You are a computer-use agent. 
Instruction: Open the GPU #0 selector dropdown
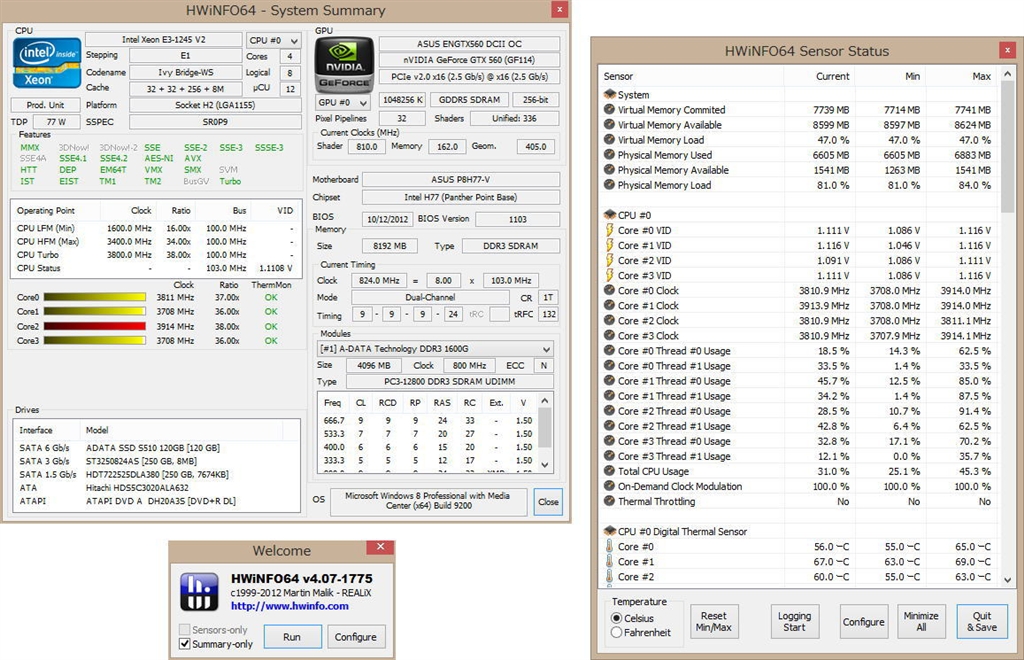(343, 102)
